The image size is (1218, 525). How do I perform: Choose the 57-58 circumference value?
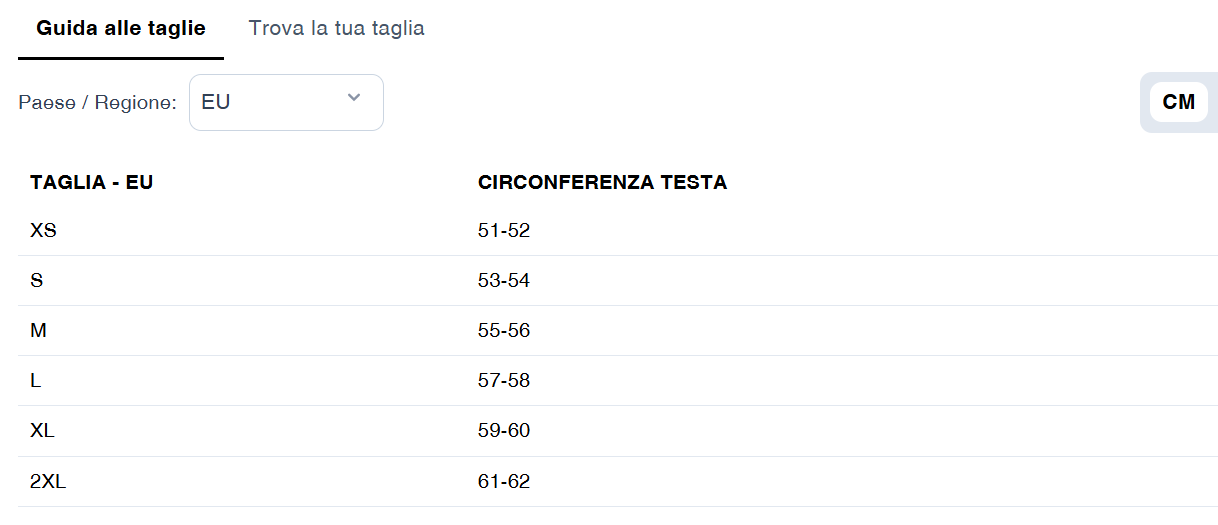click(x=504, y=380)
